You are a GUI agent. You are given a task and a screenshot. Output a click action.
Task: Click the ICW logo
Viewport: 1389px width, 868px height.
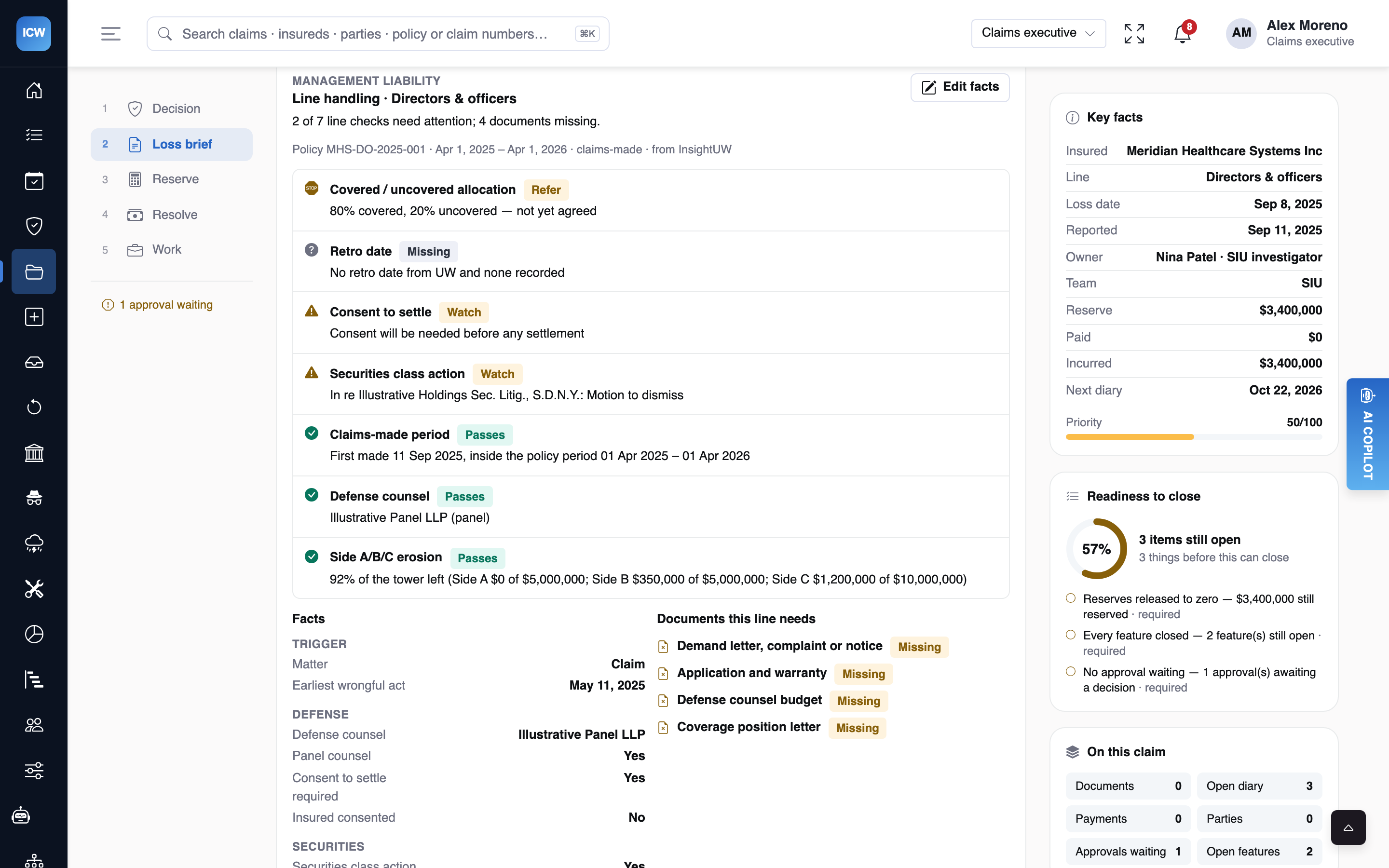34,33
